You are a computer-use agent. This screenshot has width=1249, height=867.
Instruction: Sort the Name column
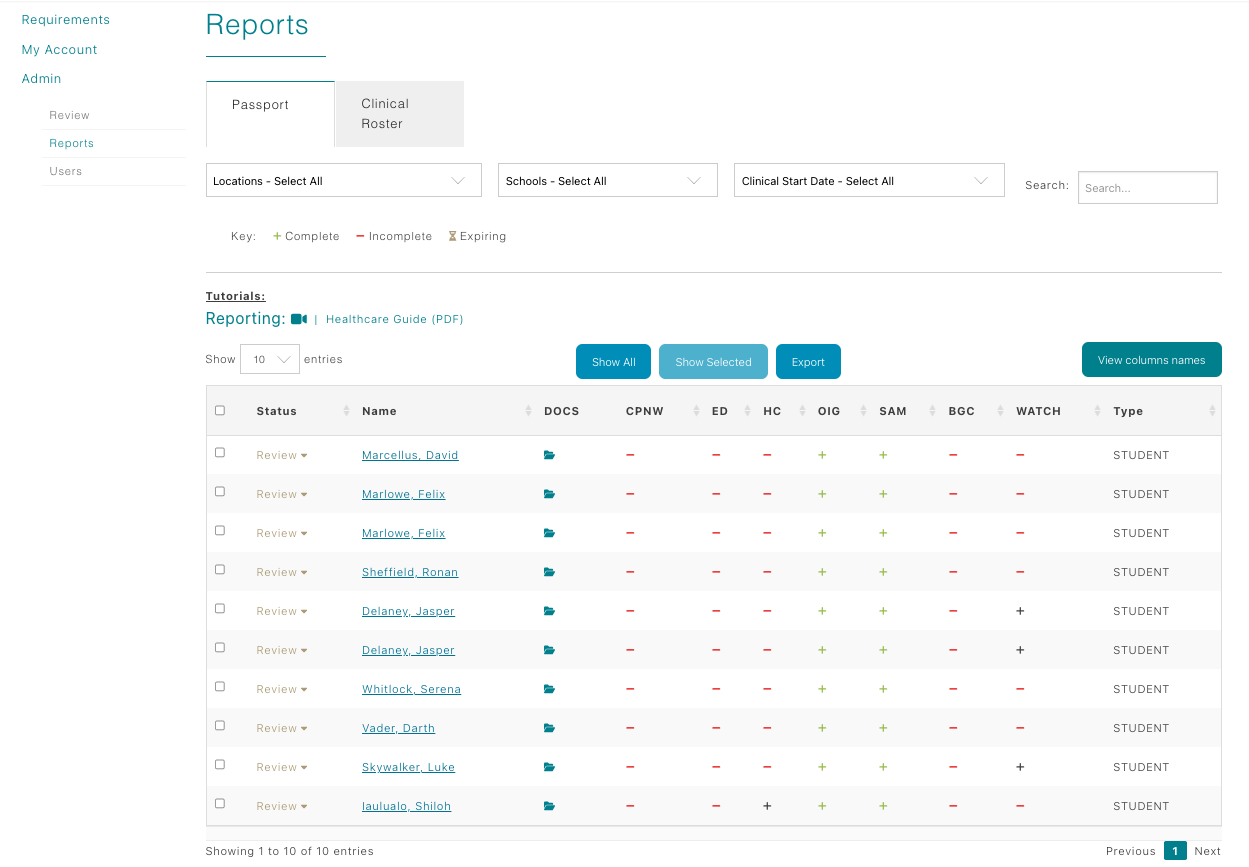[x=528, y=410]
